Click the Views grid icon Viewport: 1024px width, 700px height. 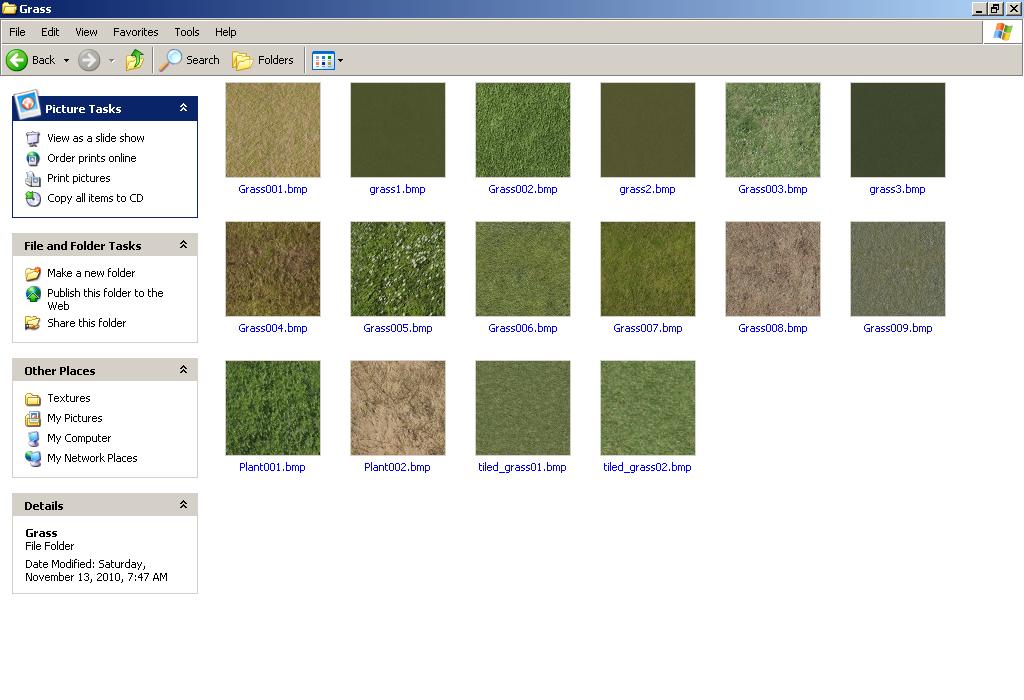[323, 60]
